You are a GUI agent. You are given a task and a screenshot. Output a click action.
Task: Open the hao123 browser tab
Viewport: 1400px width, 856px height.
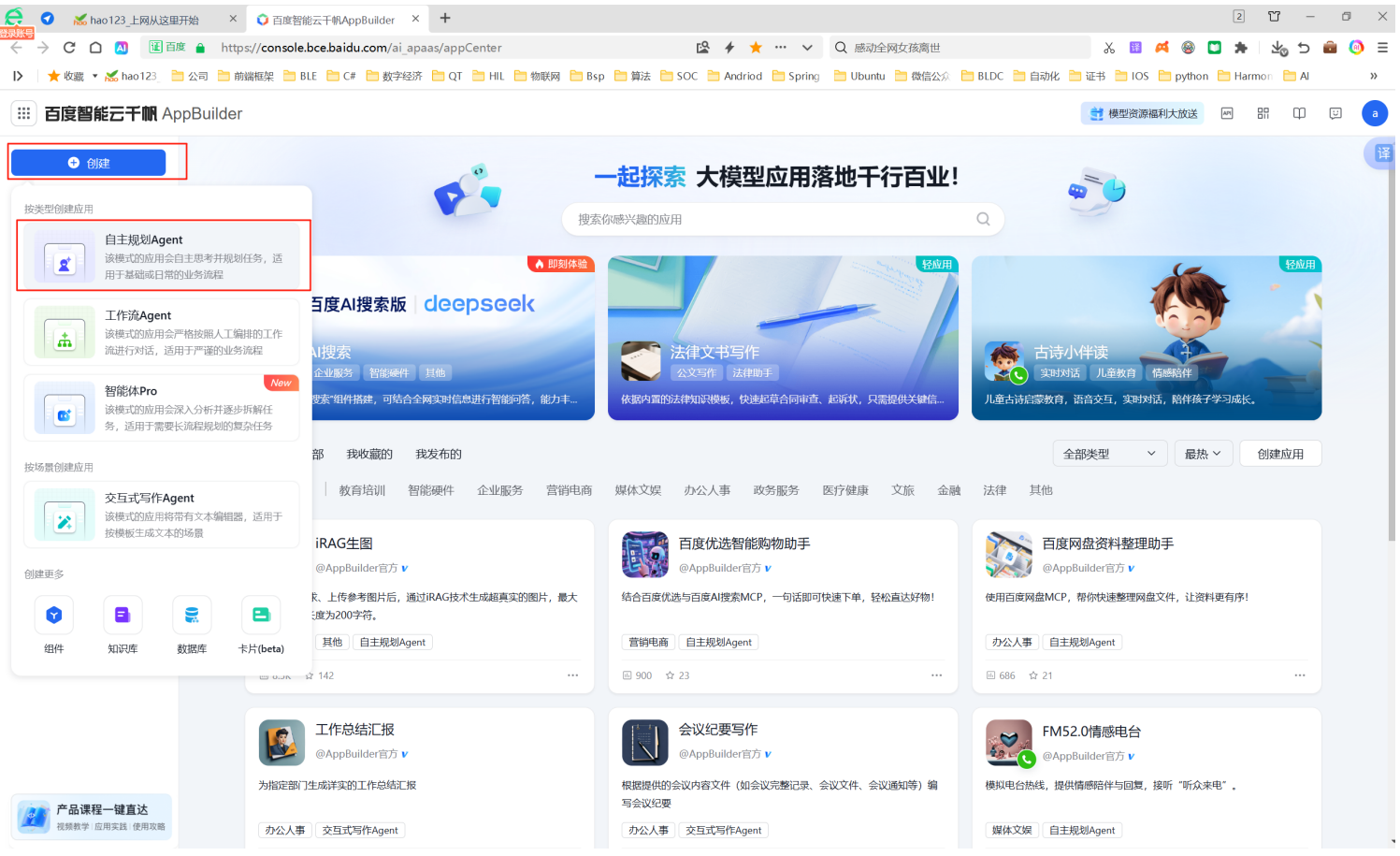pyautogui.click(x=154, y=19)
